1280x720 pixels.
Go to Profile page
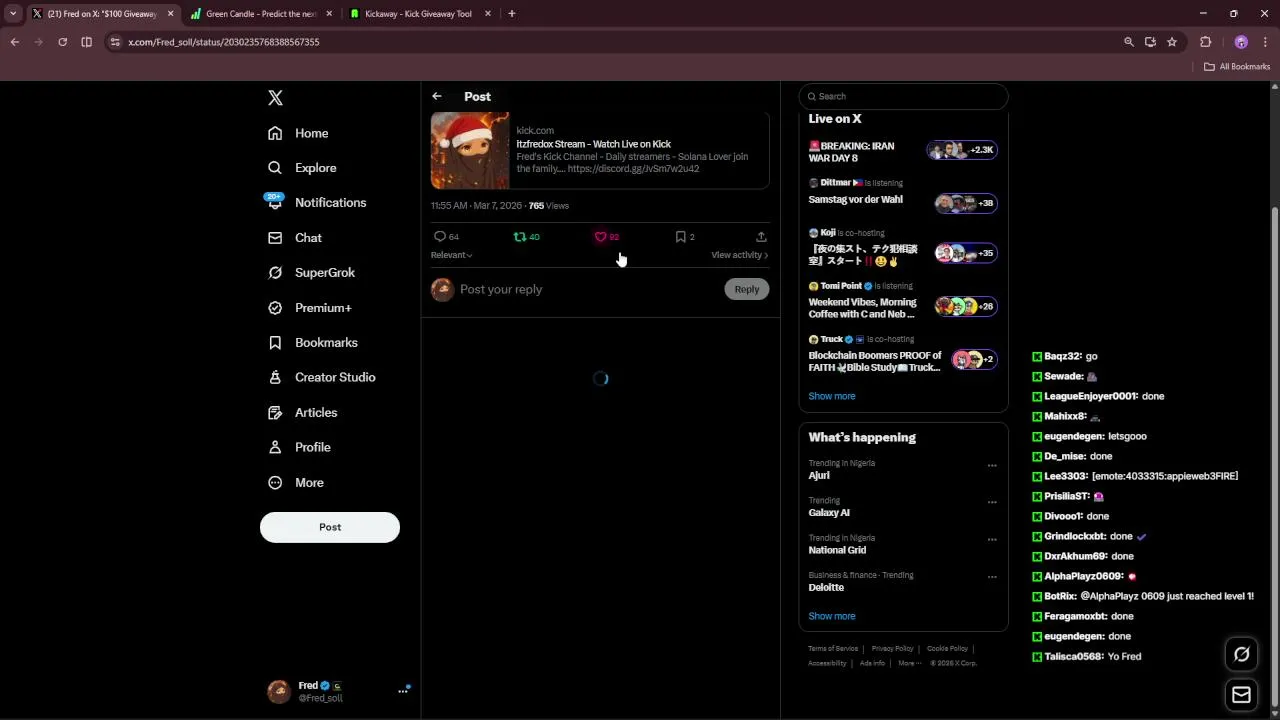(299, 447)
